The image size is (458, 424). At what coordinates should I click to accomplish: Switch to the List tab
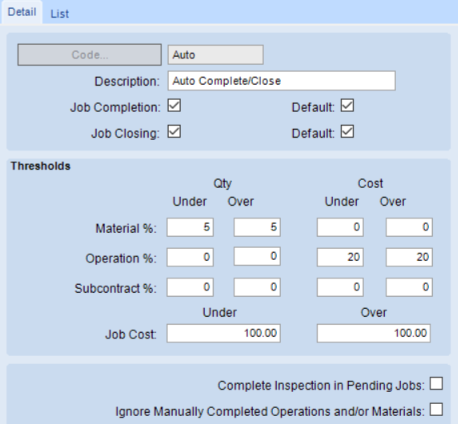pos(59,14)
